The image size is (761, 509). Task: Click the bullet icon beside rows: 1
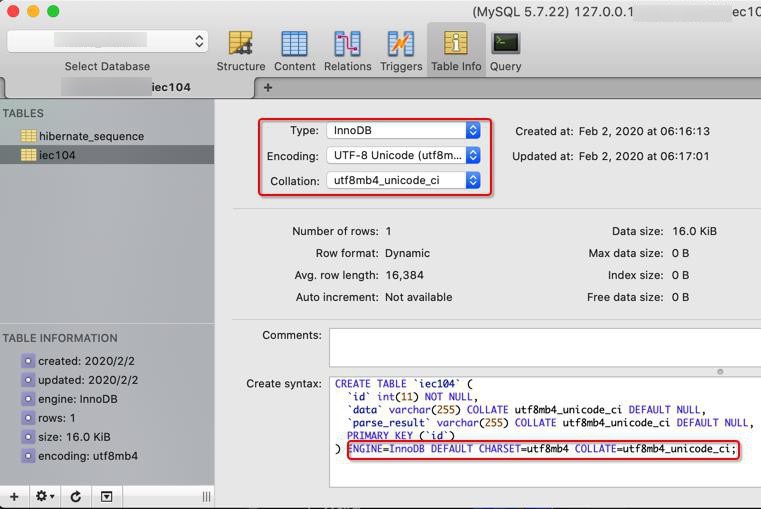click(28, 418)
